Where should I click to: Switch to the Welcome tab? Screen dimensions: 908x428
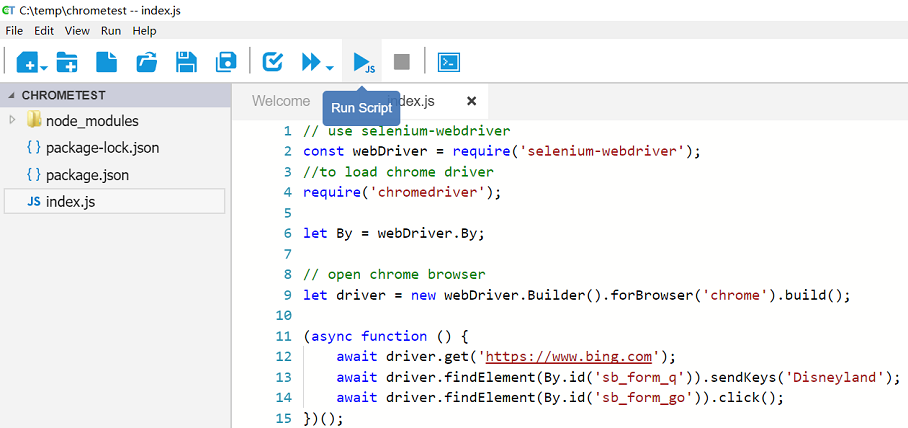coord(280,101)
